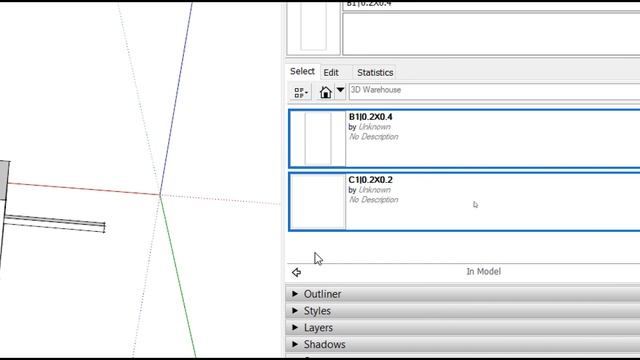Select the beam geometry in the viewport
Screen dimensions: 640x360
pos(54,224)
